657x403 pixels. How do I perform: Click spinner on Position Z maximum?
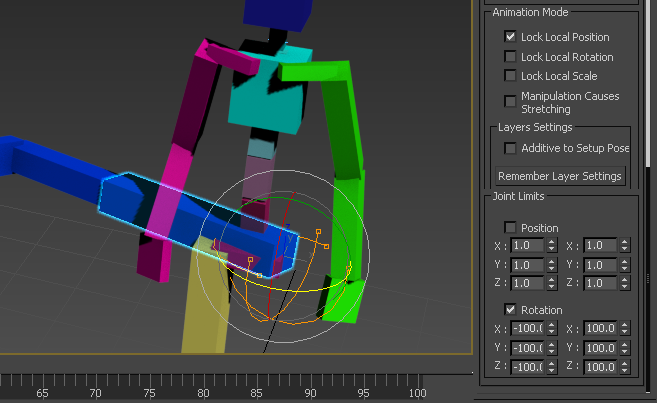click(x=625, y=283)
